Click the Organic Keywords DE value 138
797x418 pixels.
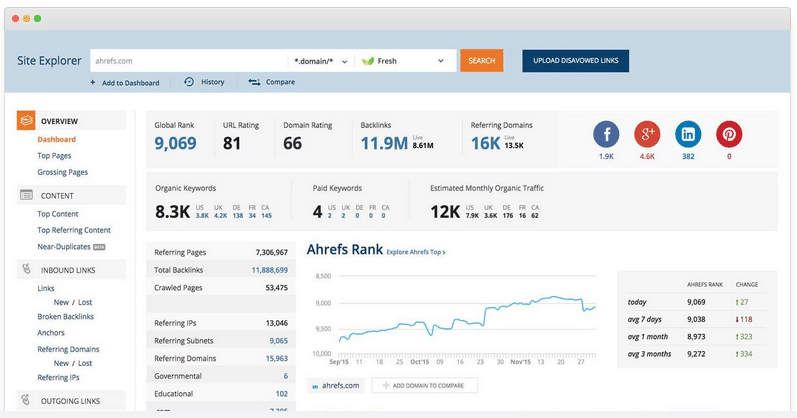click(237, 216)
